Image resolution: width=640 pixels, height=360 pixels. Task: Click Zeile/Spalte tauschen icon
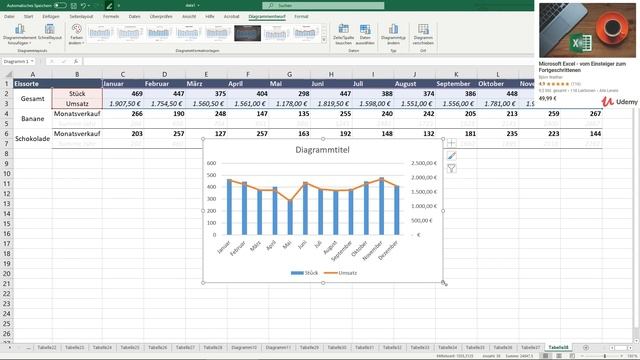344,29
